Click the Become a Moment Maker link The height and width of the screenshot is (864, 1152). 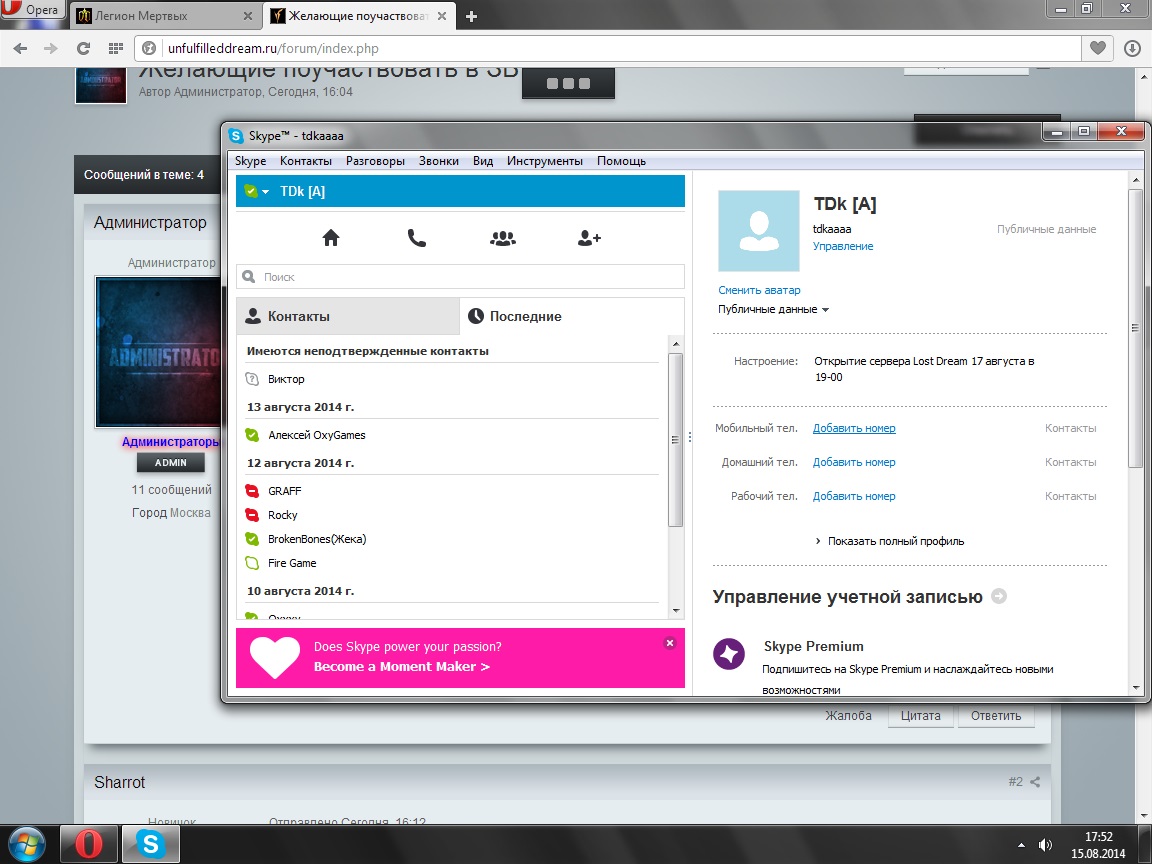(402, 666)
